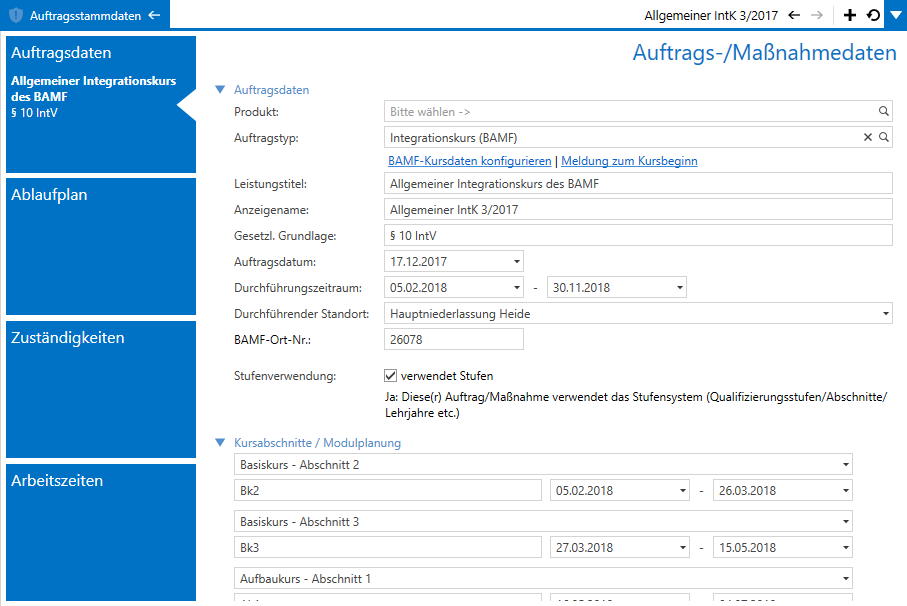Select the Auftragsdaten sidebar tile
The width and height of the screenshot is (907, 606).
click(101, 105)
